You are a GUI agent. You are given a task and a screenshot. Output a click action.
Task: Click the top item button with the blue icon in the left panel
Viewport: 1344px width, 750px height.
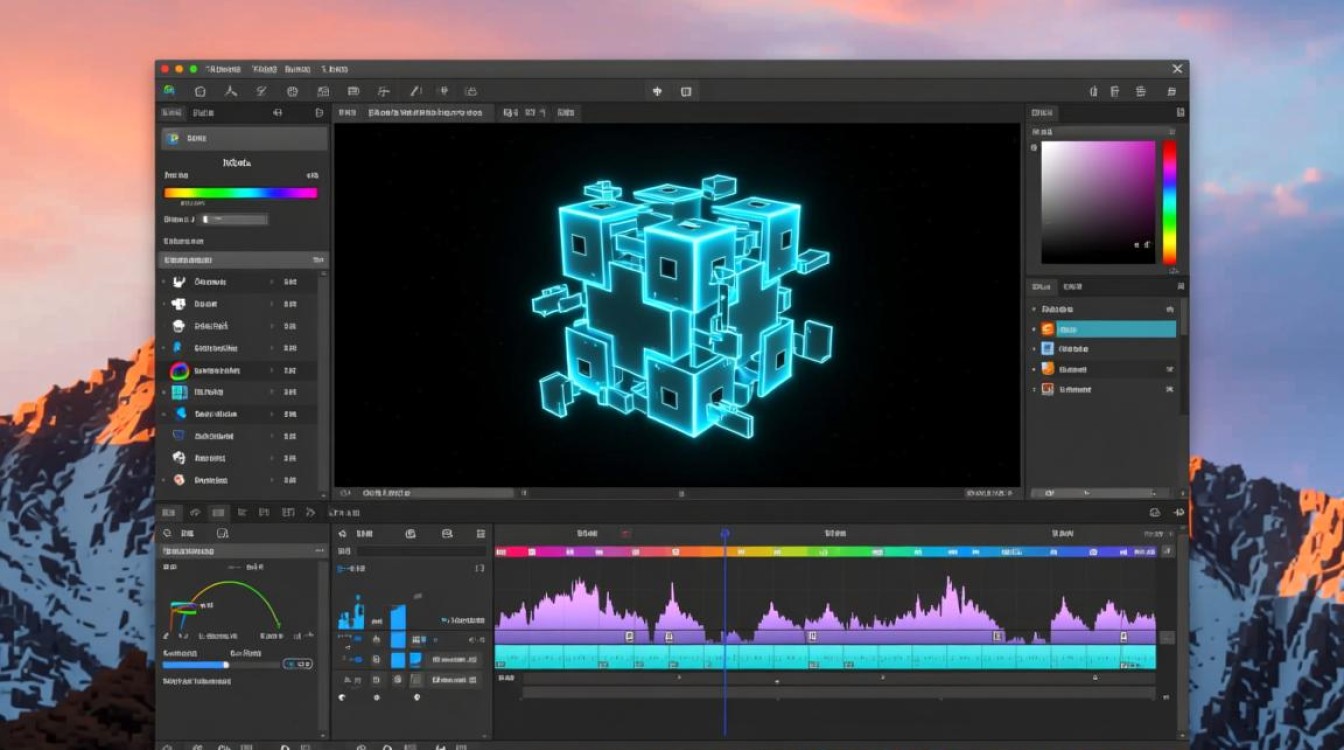[x=244, y=138]
